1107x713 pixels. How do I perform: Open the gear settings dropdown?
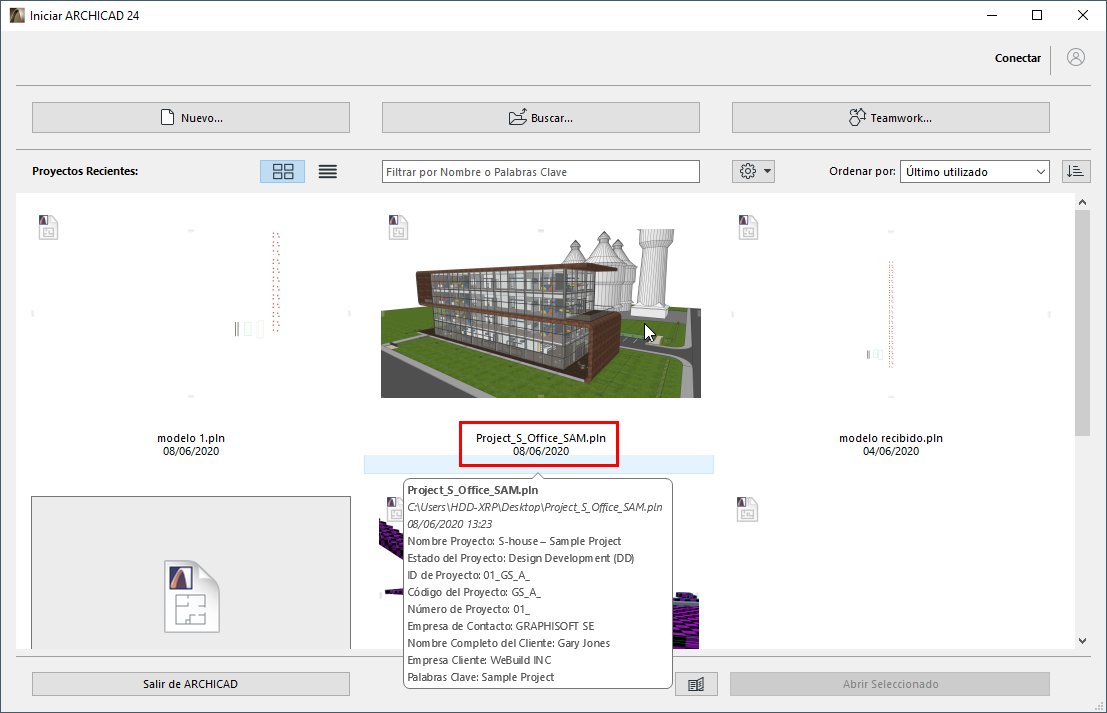pos(754,172)
